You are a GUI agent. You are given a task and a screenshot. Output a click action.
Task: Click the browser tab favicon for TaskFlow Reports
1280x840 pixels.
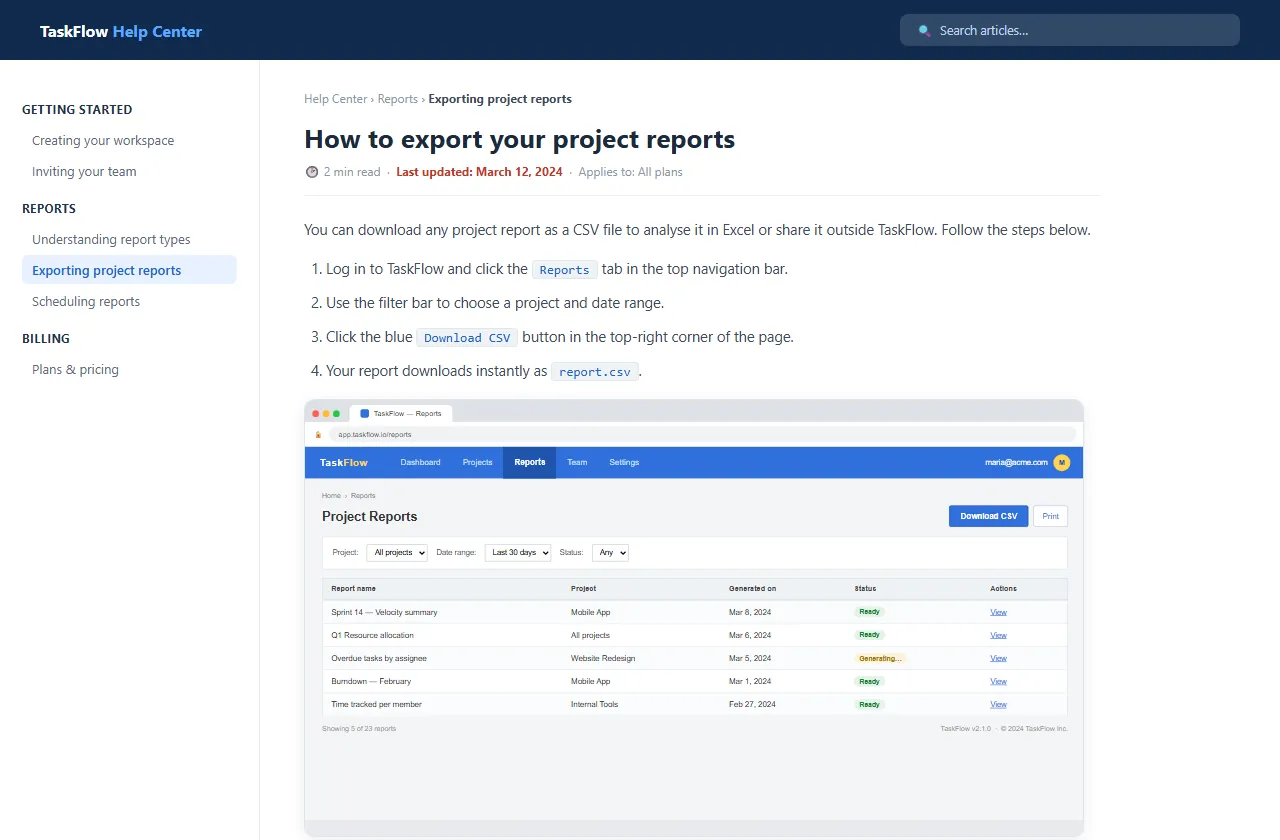364,413
